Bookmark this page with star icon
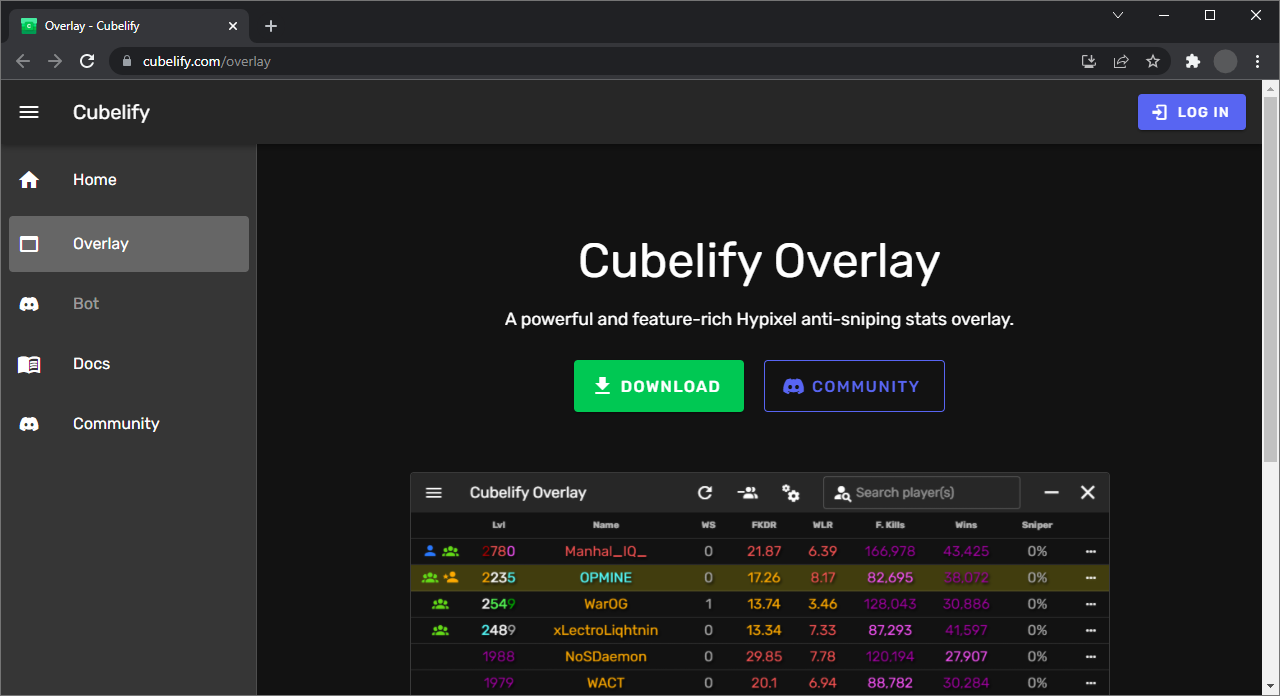This screenshot has width=1280, height=696. [1153, 61]
